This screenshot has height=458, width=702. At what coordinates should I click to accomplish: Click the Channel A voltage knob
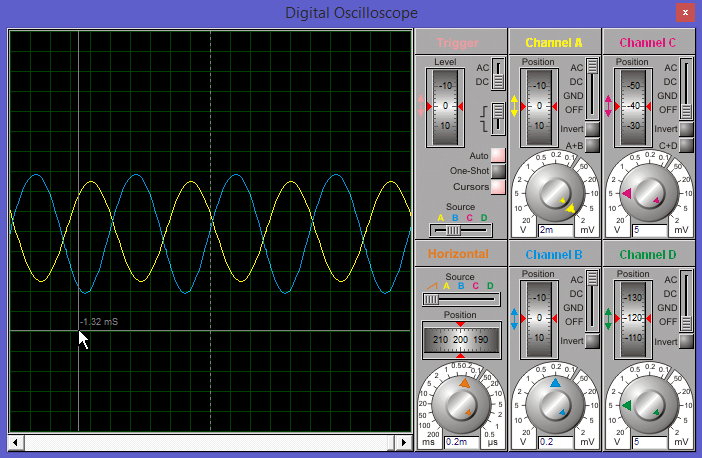555,193
